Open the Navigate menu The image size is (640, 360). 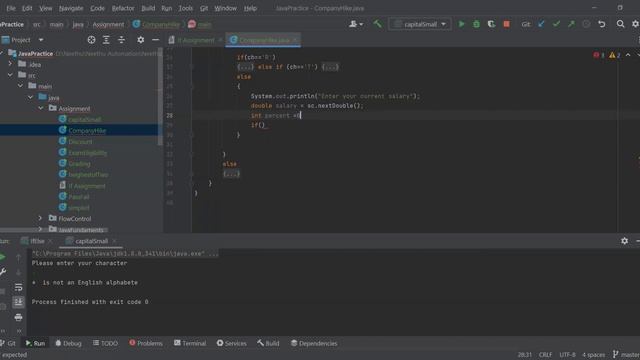click(71, 8)
